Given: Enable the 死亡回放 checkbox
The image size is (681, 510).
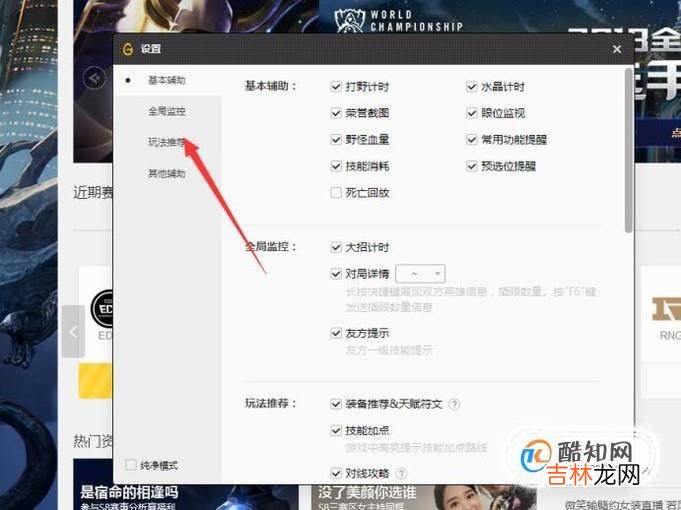Looking at the screenshot, I should 337,192.
